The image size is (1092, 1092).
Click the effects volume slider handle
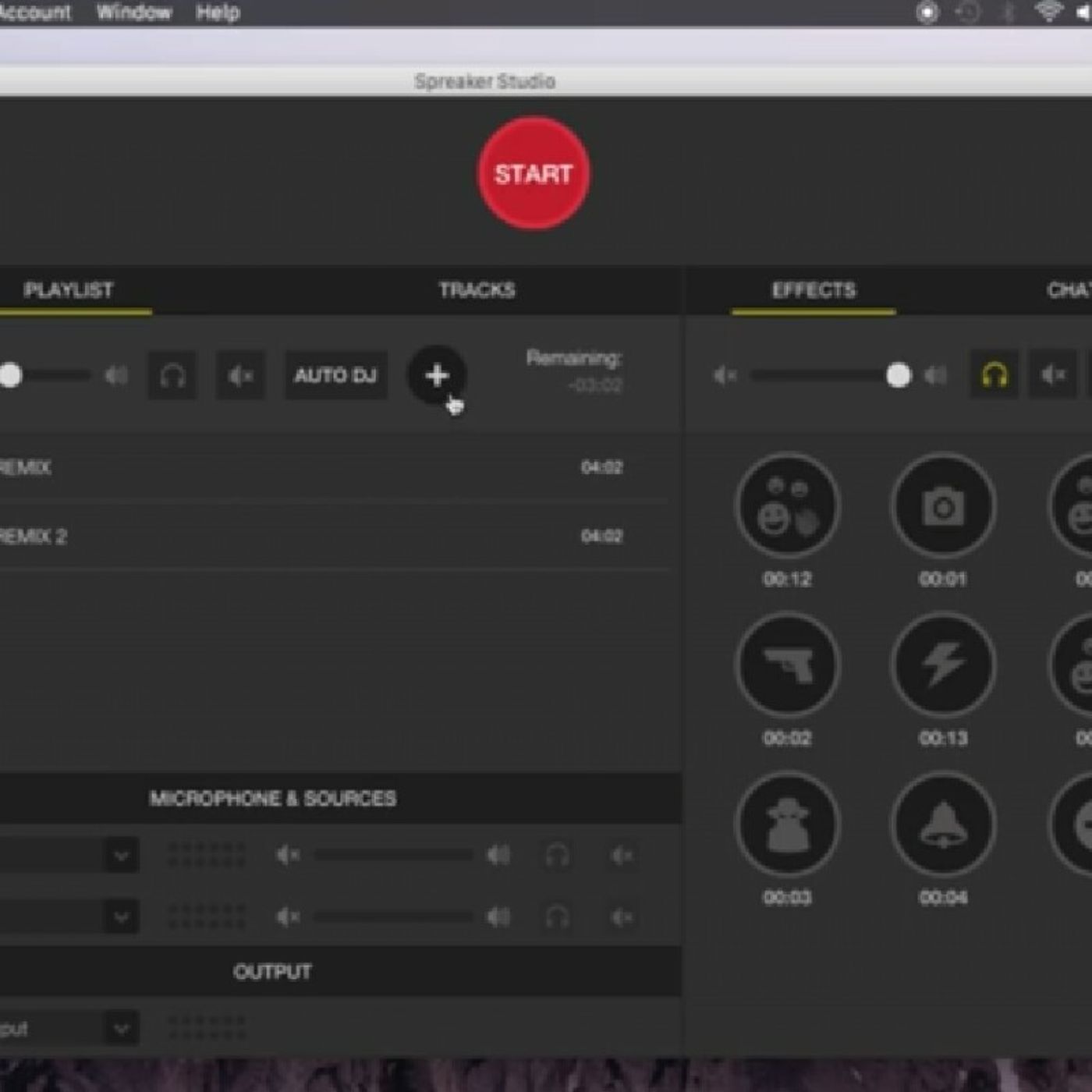[899, 375]
